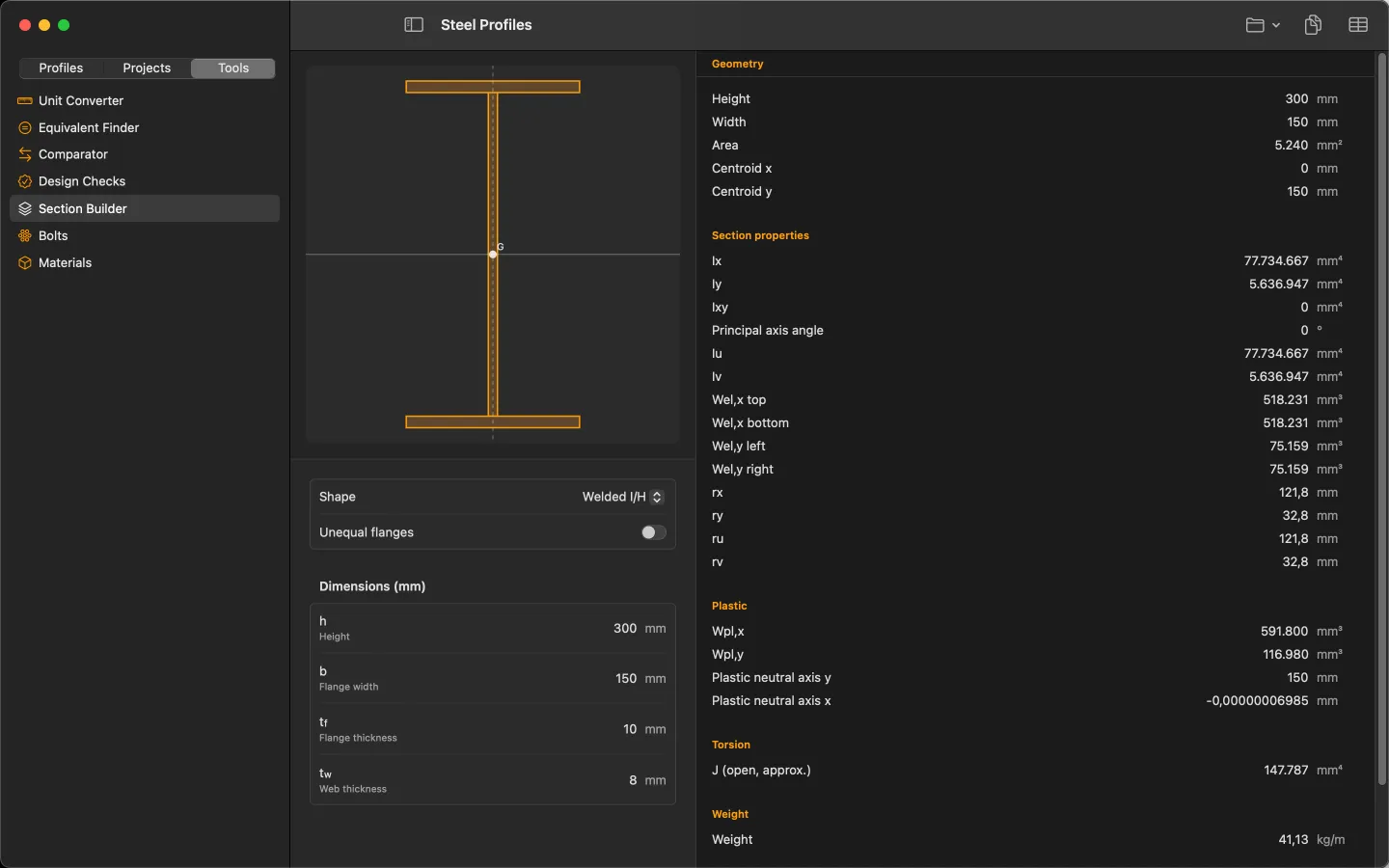Click the Centroid y label
1389x868 pixels.
[742, 192]
